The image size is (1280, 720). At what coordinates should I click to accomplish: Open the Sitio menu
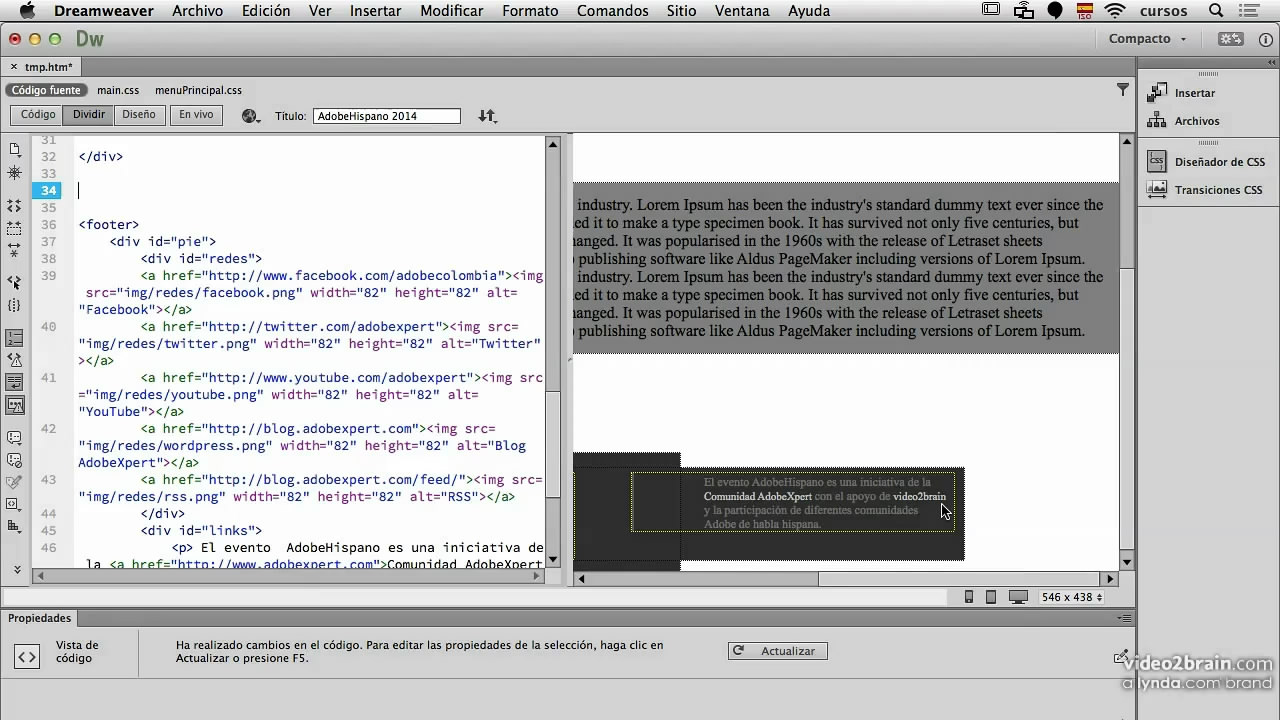[x=681, y=11]
